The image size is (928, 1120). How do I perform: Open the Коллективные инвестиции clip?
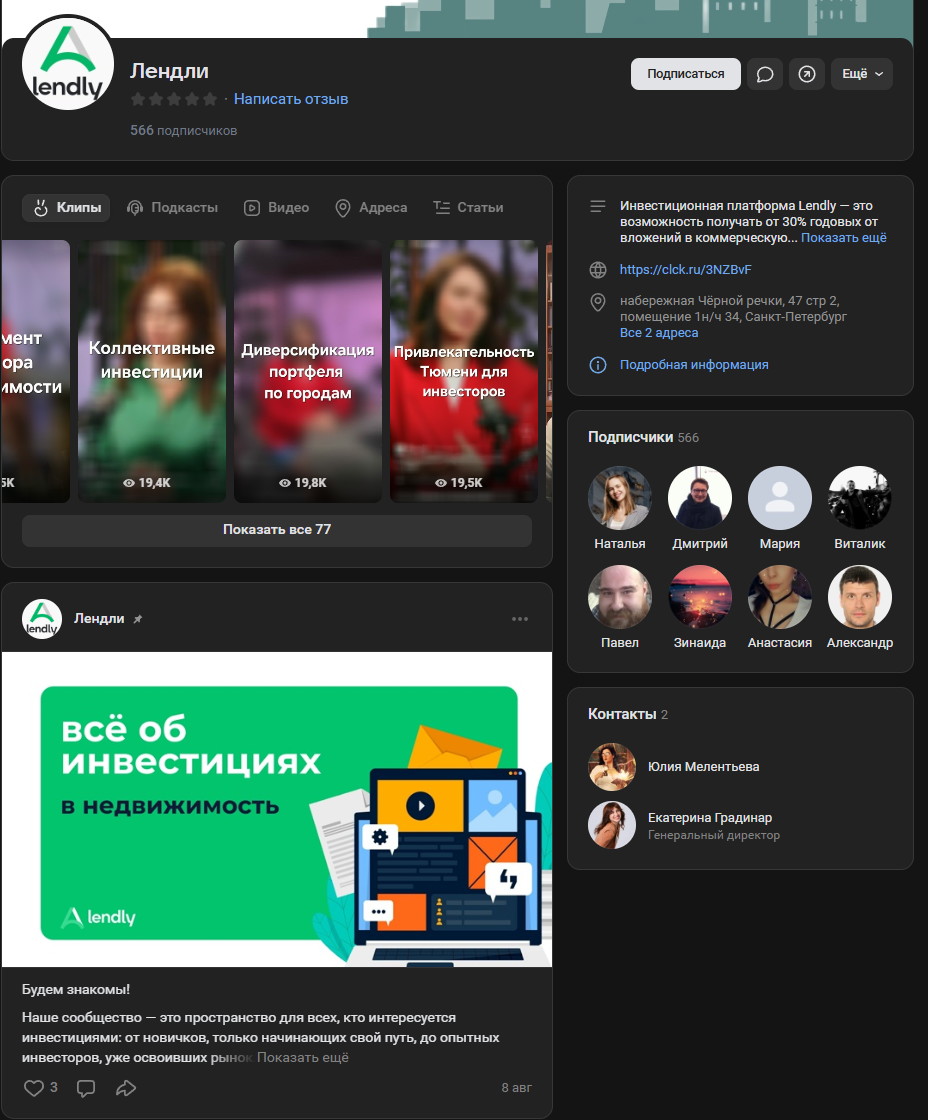coord(151,371)
